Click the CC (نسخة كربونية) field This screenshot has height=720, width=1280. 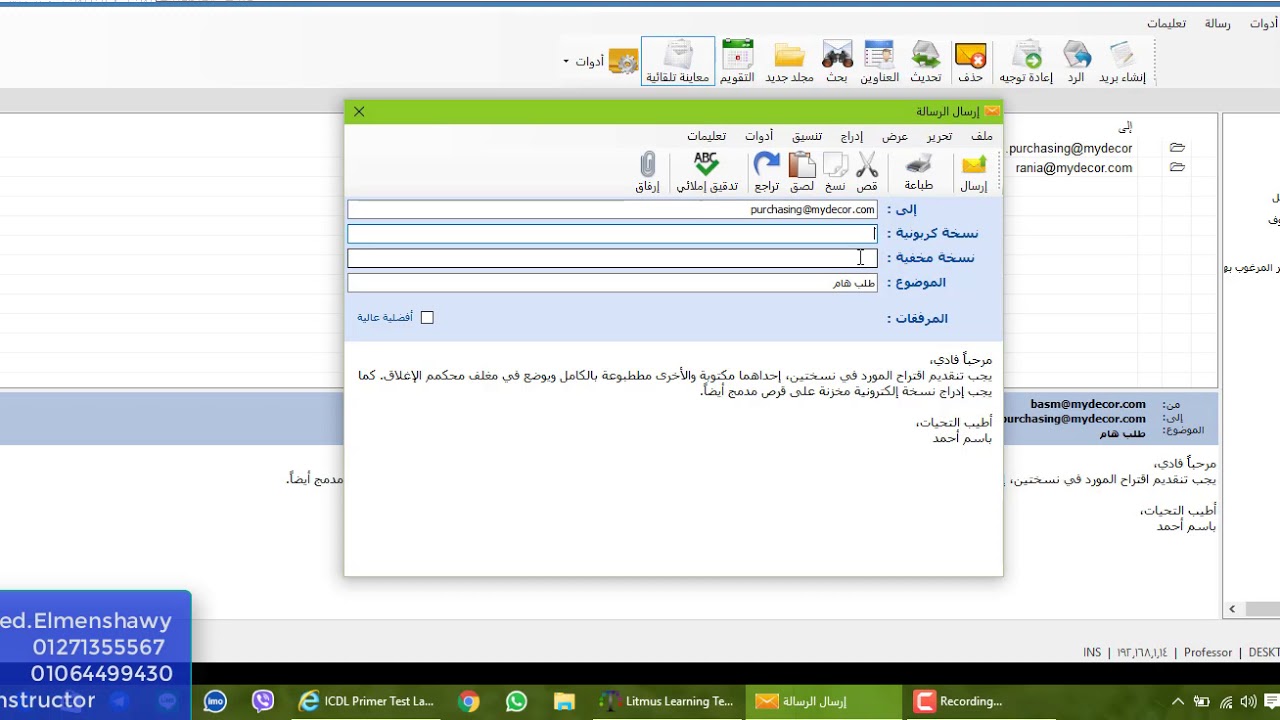click(x=612, y=234)
